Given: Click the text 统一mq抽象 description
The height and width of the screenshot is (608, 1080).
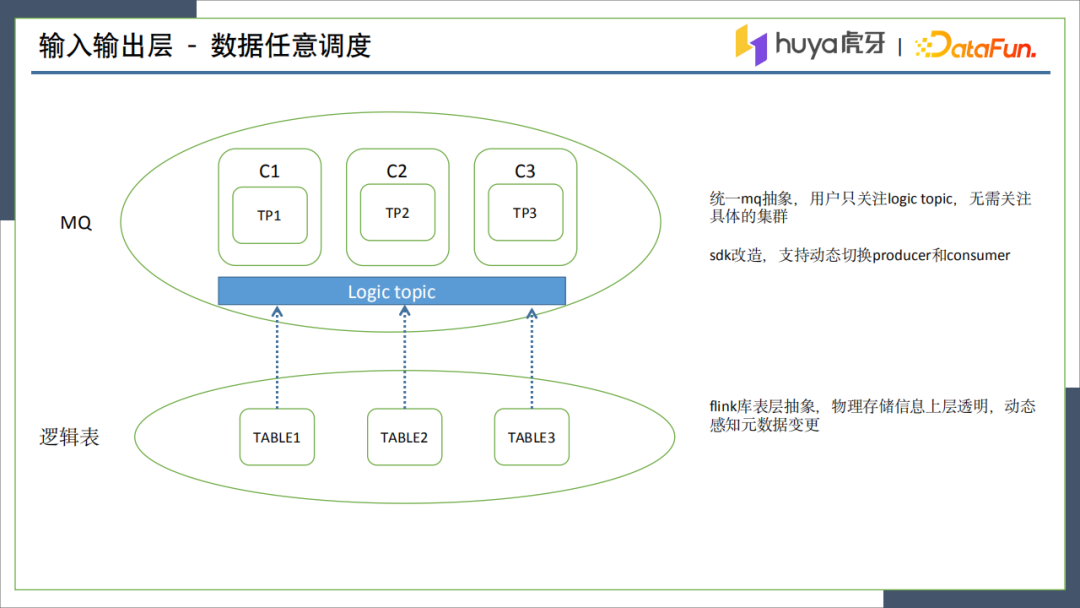Looking at the screenshot, I should point(870,207).
